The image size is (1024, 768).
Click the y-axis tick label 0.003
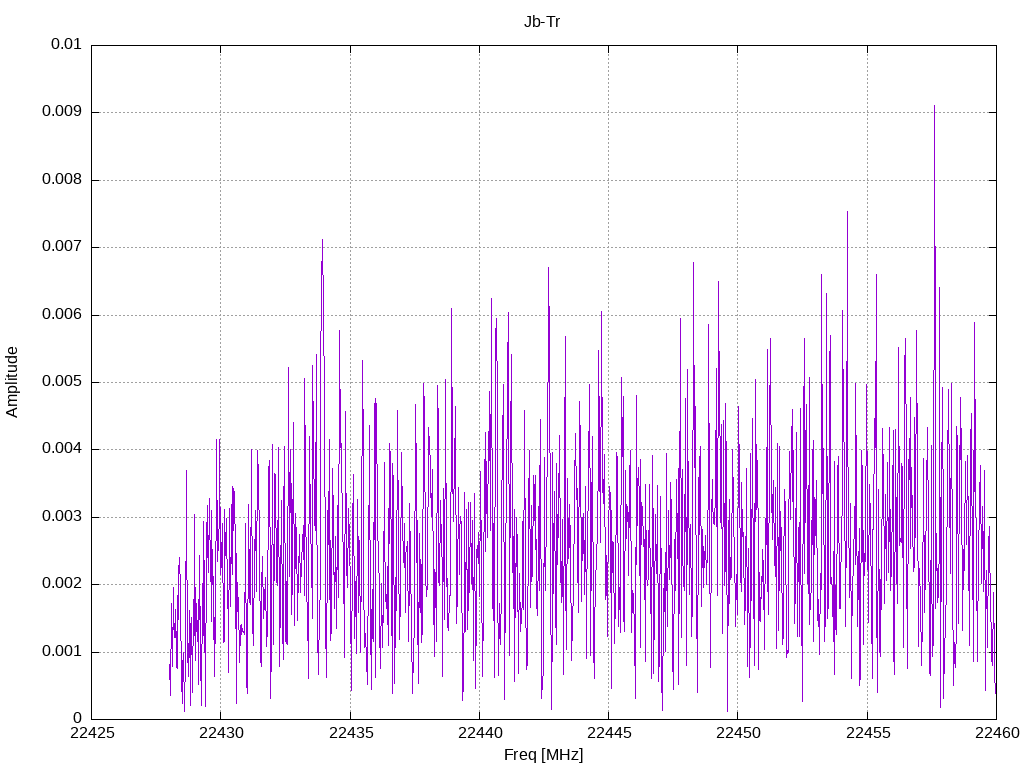pos(62,517)
